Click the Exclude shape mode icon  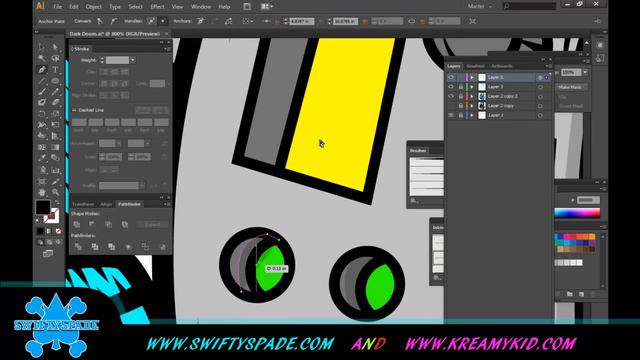pyautogui.click(x=125, y=224)
